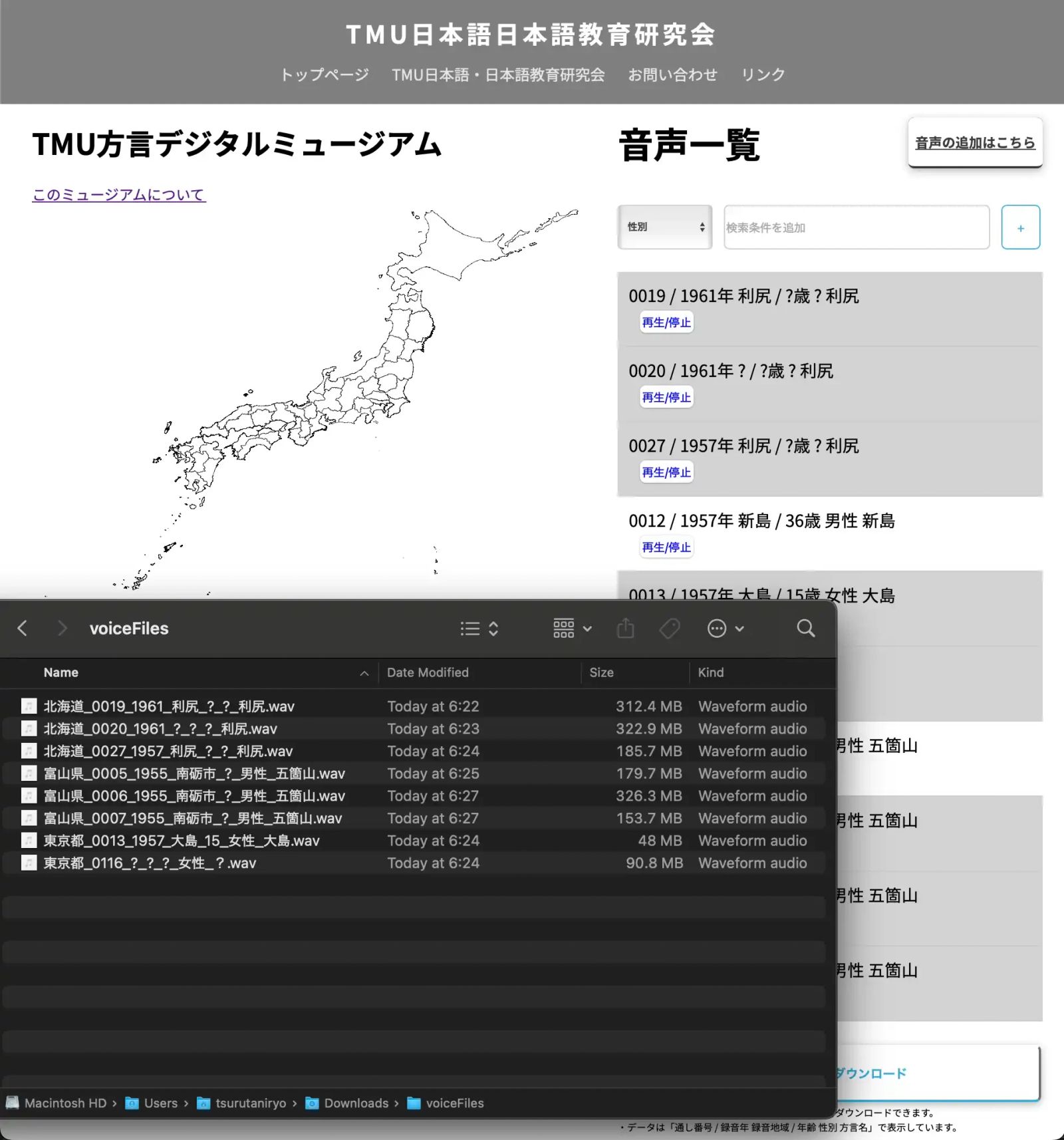This screenshot has height=1140, width=1064.
Task: Select file 富山県_0005_1955_南砺市_?_男性_五箇山.wav
Action: (x=414, y=774)
